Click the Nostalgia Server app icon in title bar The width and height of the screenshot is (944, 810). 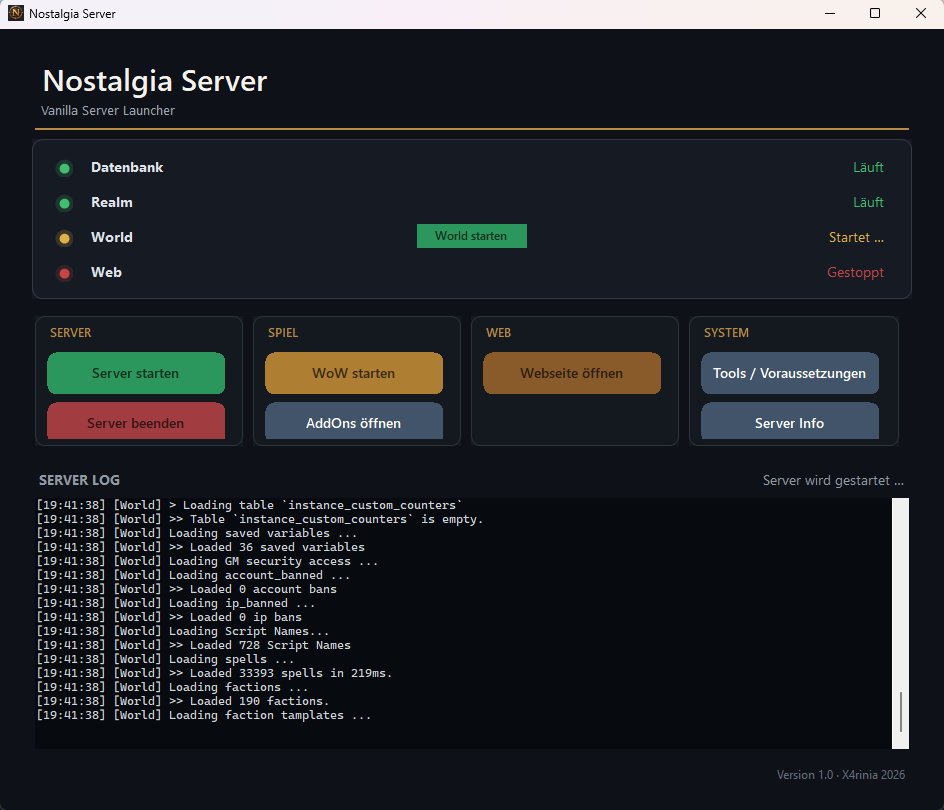pos(16,13)
